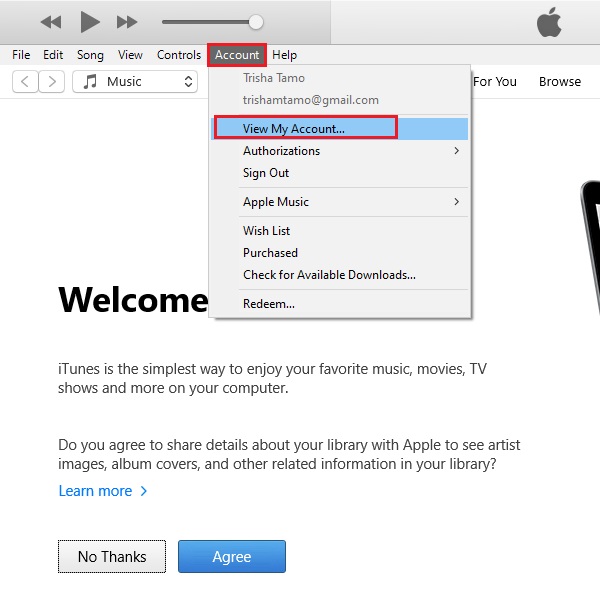The width and height of the screenshot is (600, 614).
Task: Expand the Apple Music submenu
Action: [340, 202]
